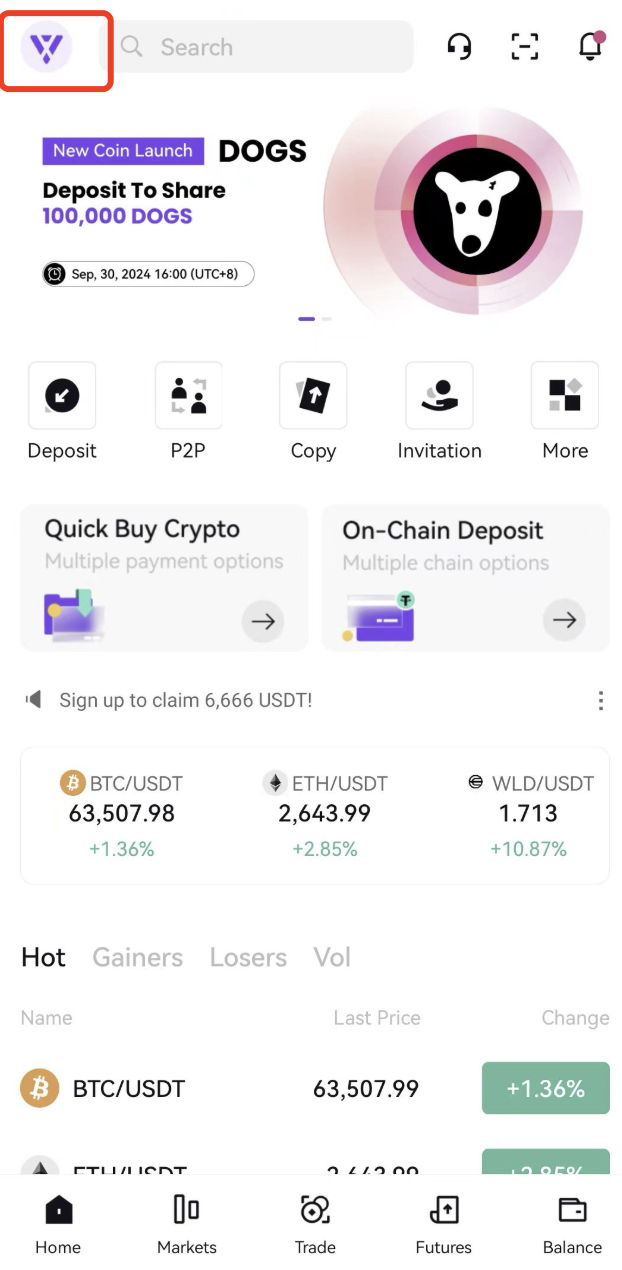Viewport: 622px width, 1270px height.
Task: Tap the Deposit shortcut icon
Action: (62, 396)
